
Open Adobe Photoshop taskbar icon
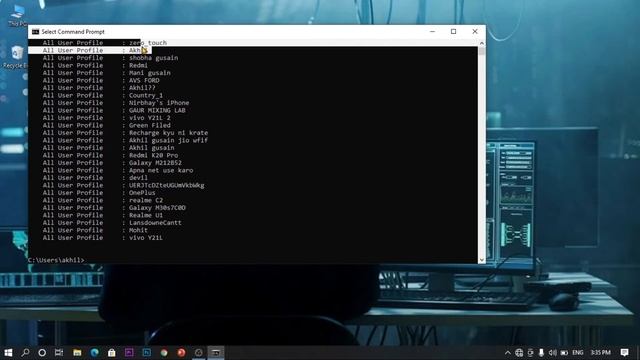pos(147,352)
